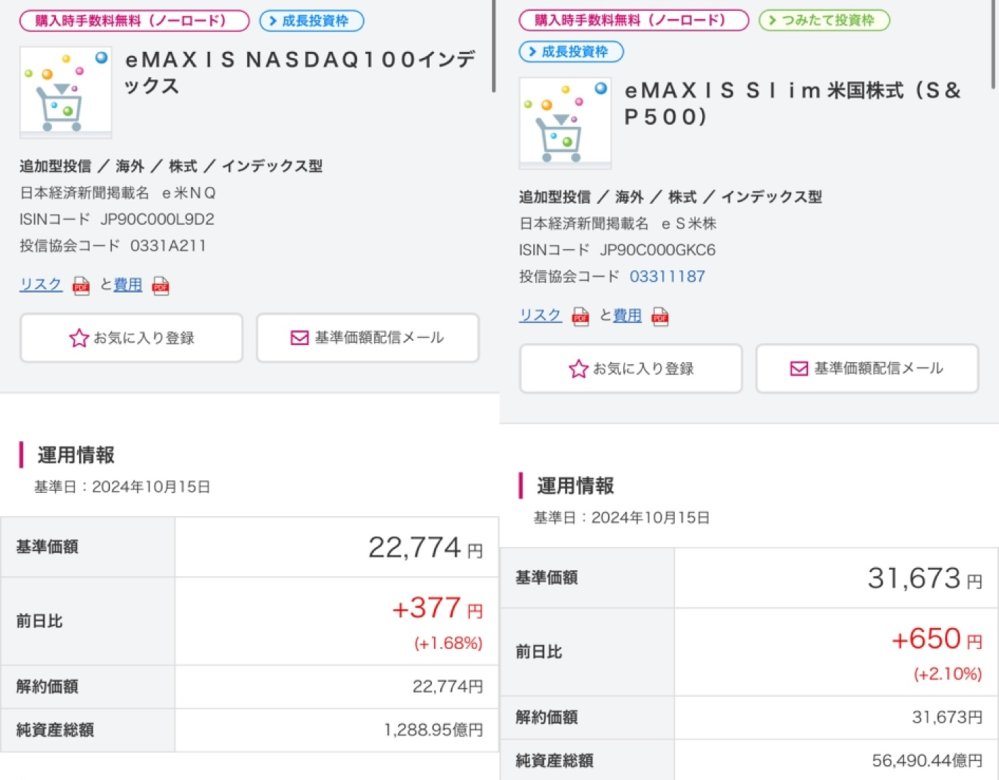Click the NASDAQ100 fund shopping cart image
The height and width of the screenshot is (780, 999).
click(x=66, y=92)
